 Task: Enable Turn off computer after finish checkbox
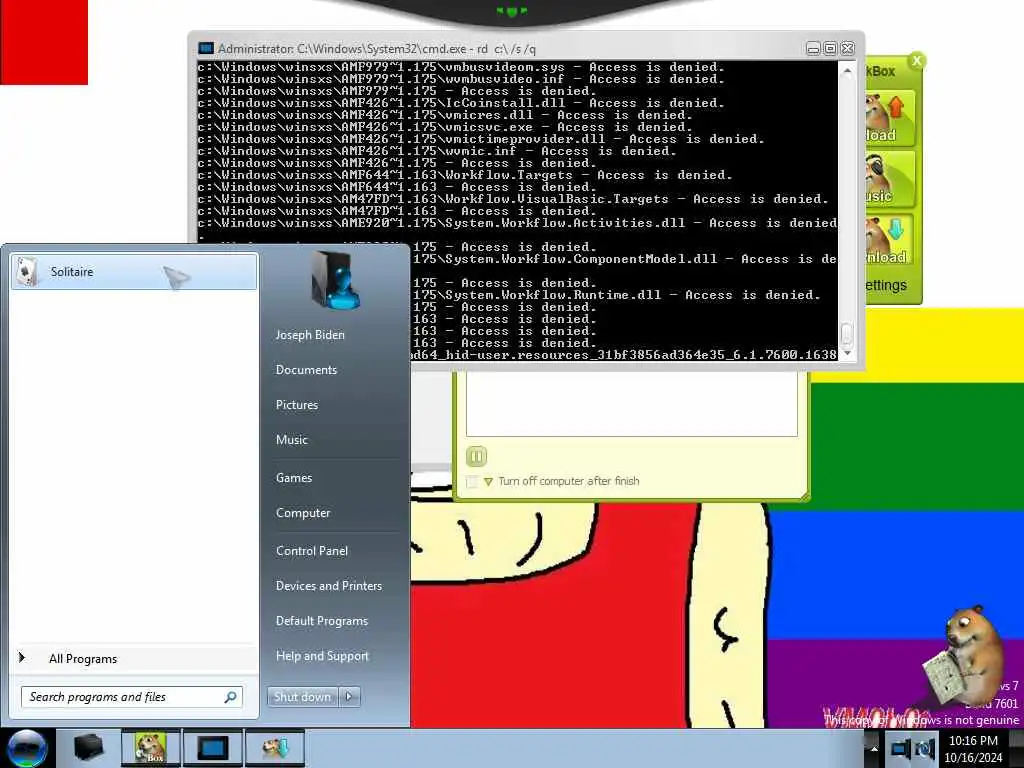(472, 481)
